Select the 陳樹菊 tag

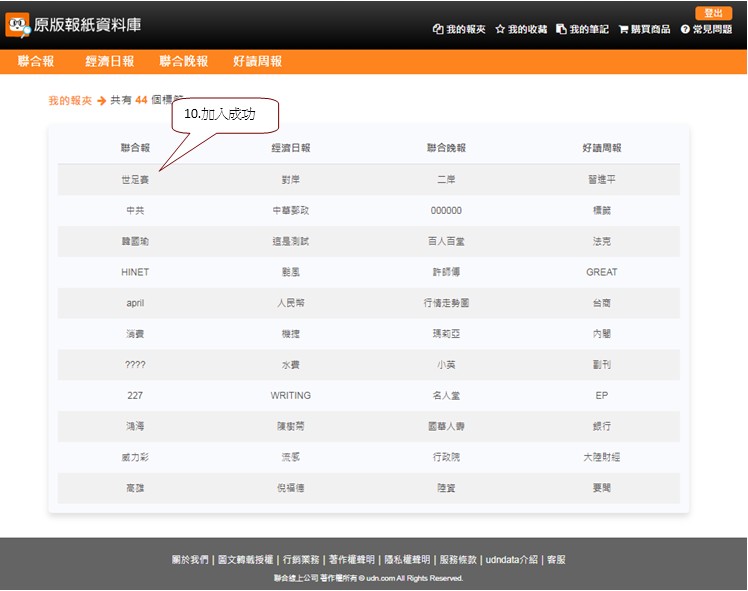tap(291, 426)
